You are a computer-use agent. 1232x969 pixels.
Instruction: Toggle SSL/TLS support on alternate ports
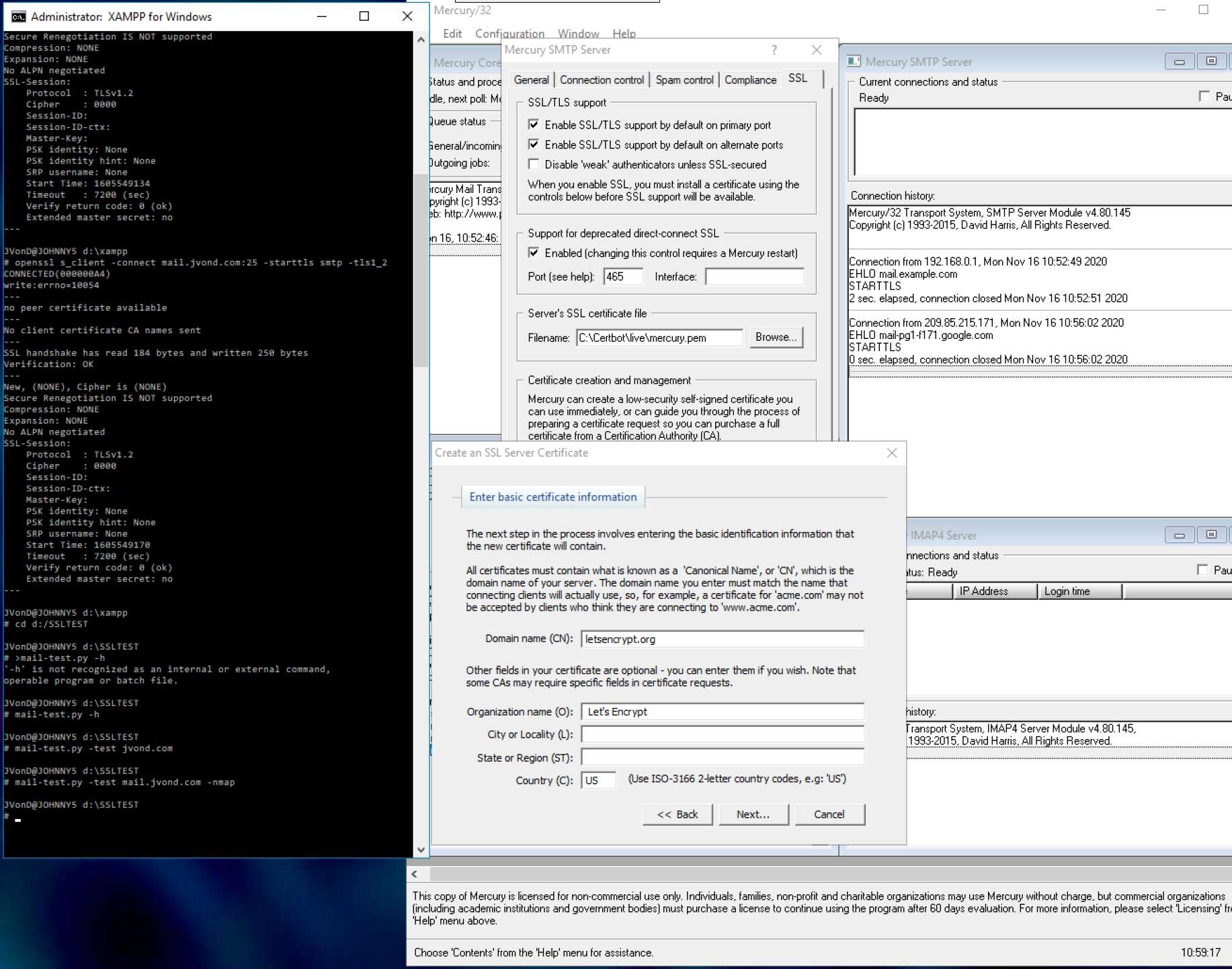point(534,145)
